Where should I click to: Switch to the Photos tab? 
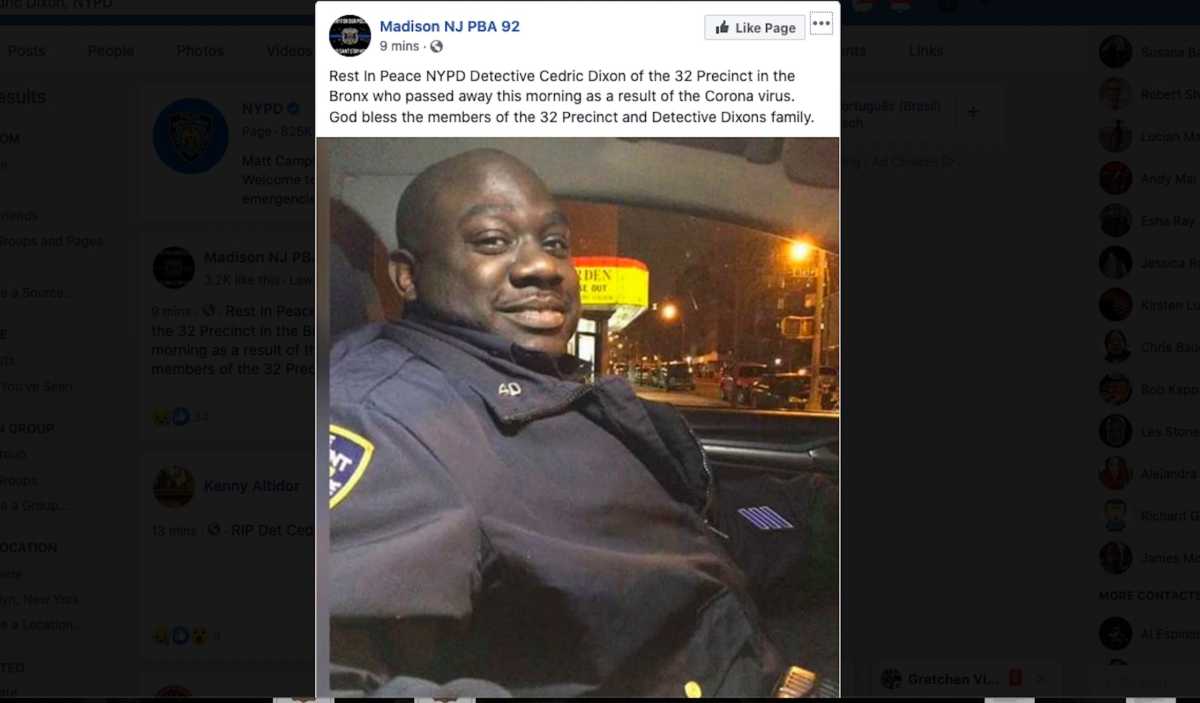point(201,51)
